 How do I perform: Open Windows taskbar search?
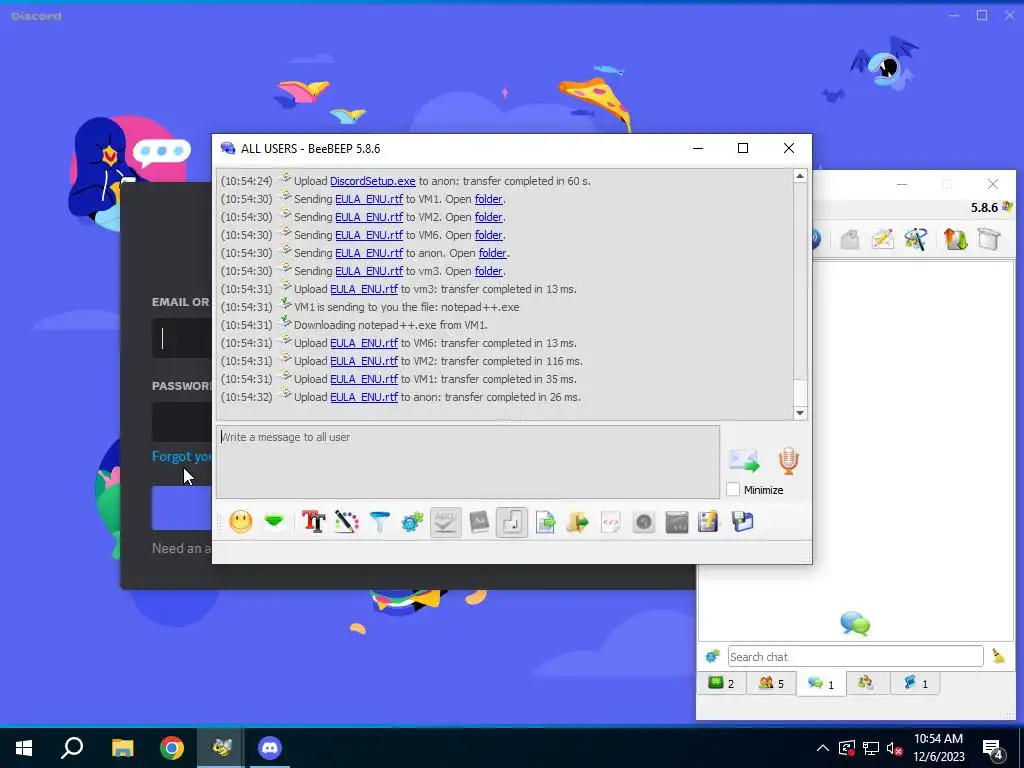point(72,748)
